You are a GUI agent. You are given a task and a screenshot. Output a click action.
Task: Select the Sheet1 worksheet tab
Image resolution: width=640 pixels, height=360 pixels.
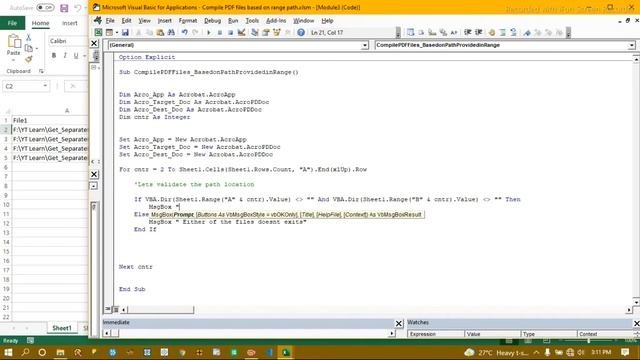[x=62, y=328]
